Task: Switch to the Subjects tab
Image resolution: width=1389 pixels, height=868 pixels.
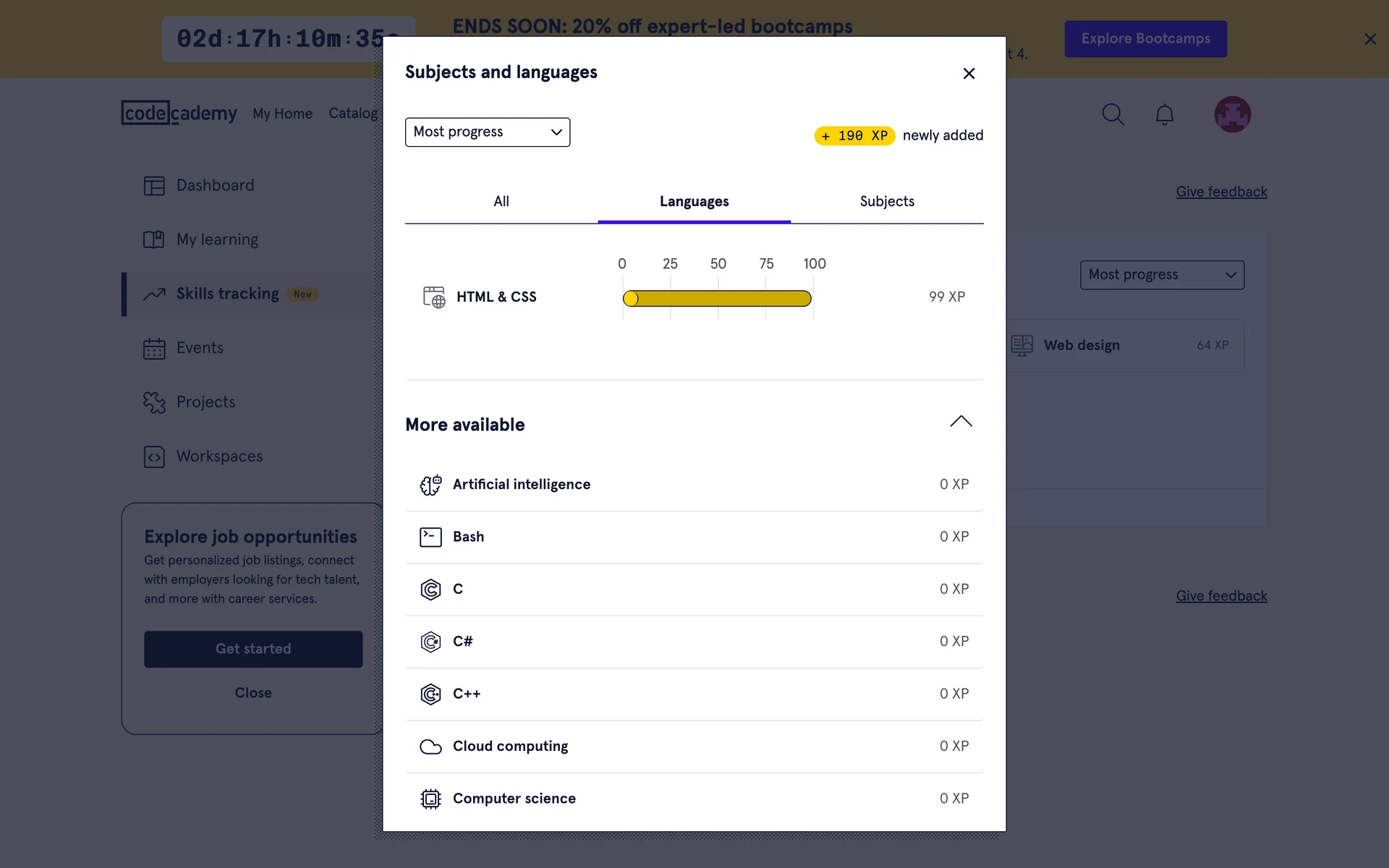Action: point(886,202)
